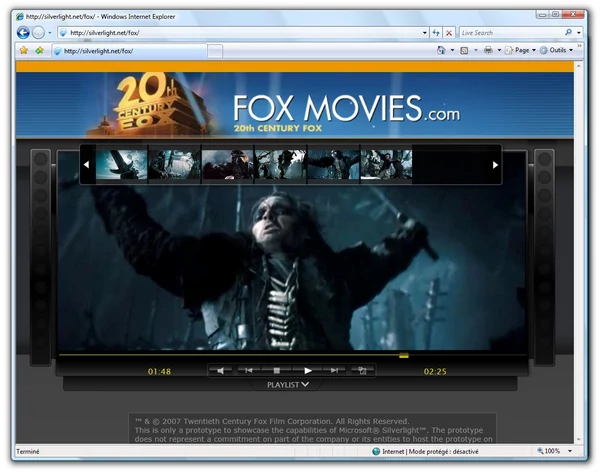600x472 pixels.
Task: Open a new blank tab
Action: tap(215, 51)
